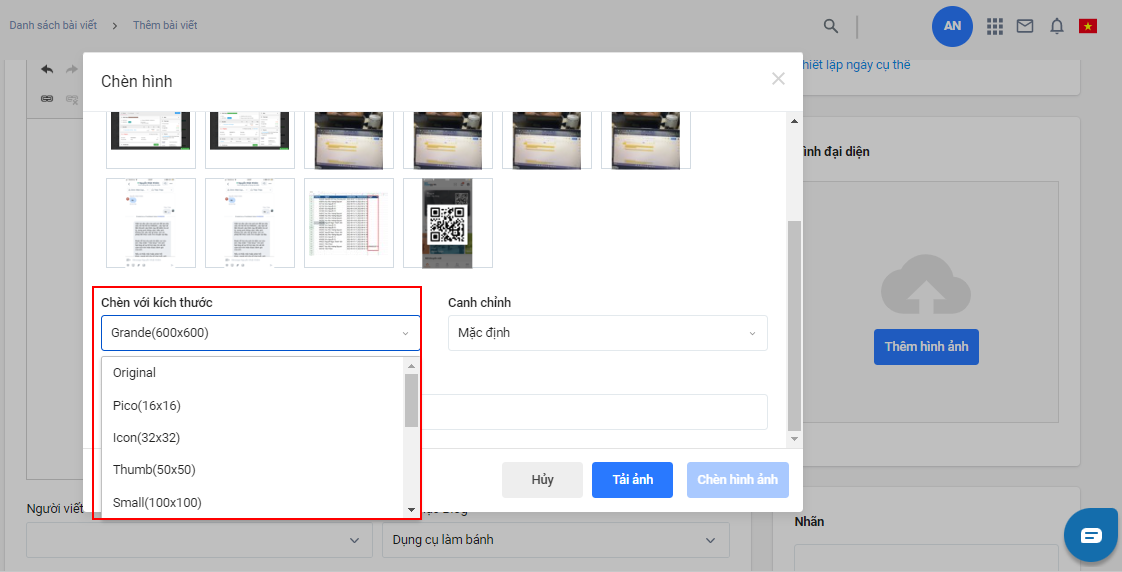Click the Thêm bài viết breadcrumb
Image resolution: width=1122 pixels, height=572 pixels.
coord(165,25)
